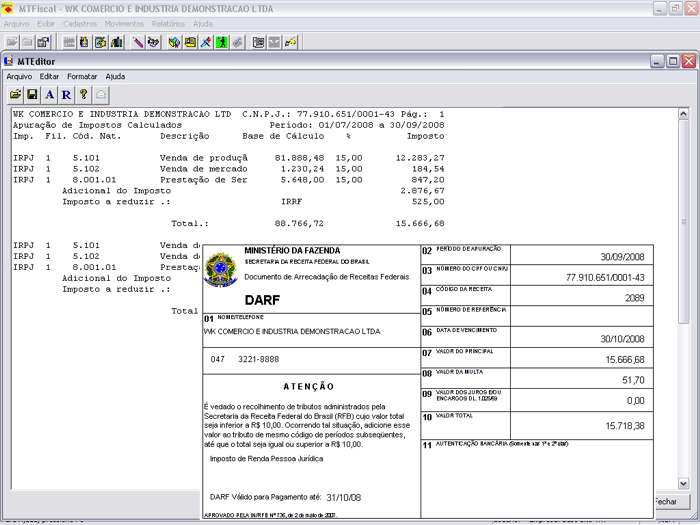Open the Arquivo menu in MTEditor
The width and height of the screenshot is (700, 525).
tap(19, 76)
